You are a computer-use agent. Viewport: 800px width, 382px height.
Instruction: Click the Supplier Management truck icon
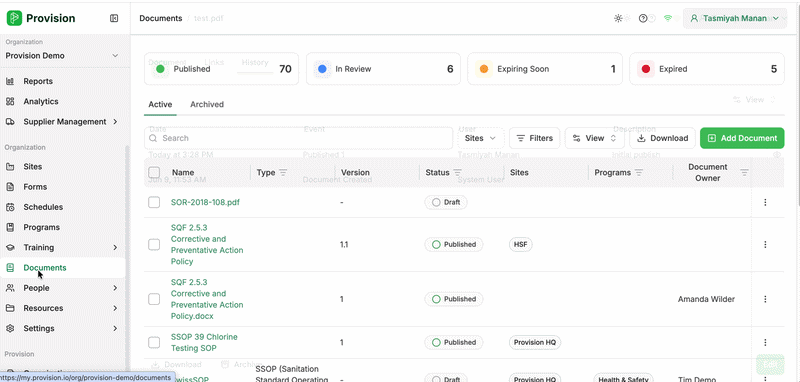[10, 122]
